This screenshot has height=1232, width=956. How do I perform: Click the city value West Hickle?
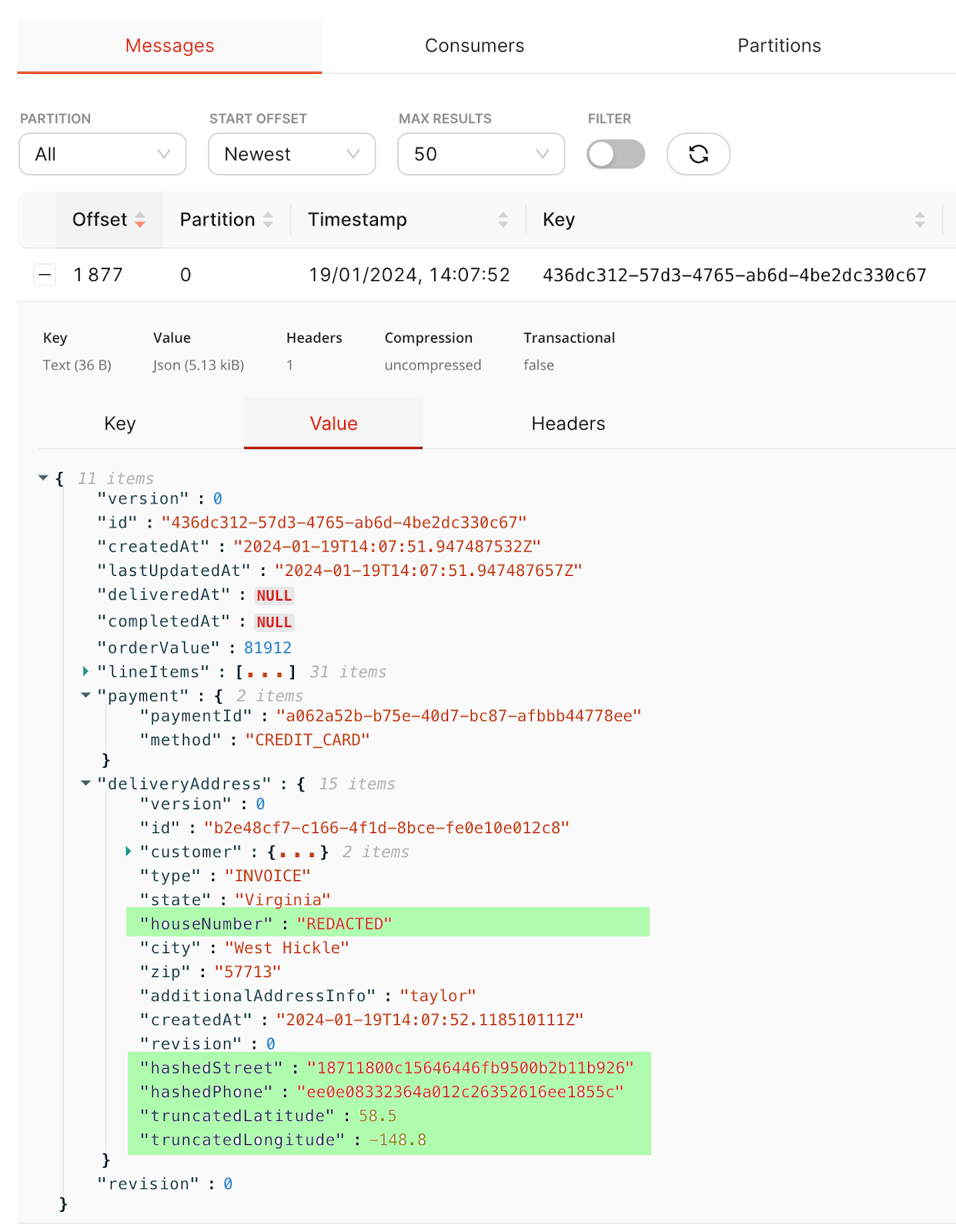coord(286,948)
